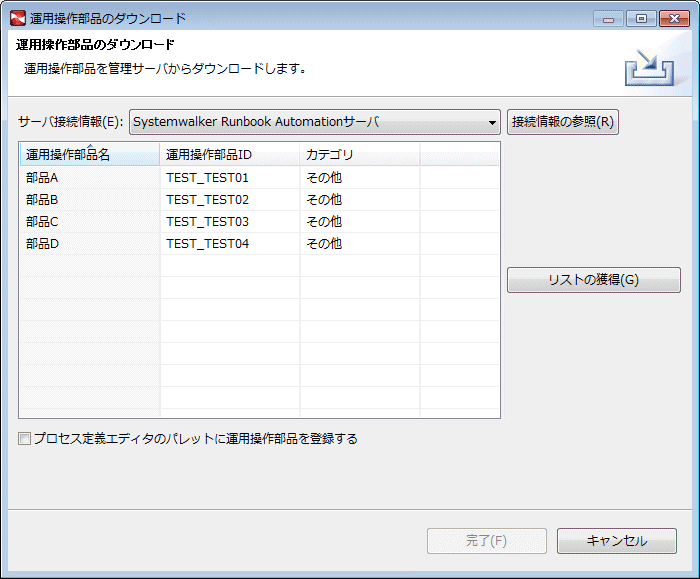Sort by カテゴリ column header

pyautogui.click(x=360, y=154)
